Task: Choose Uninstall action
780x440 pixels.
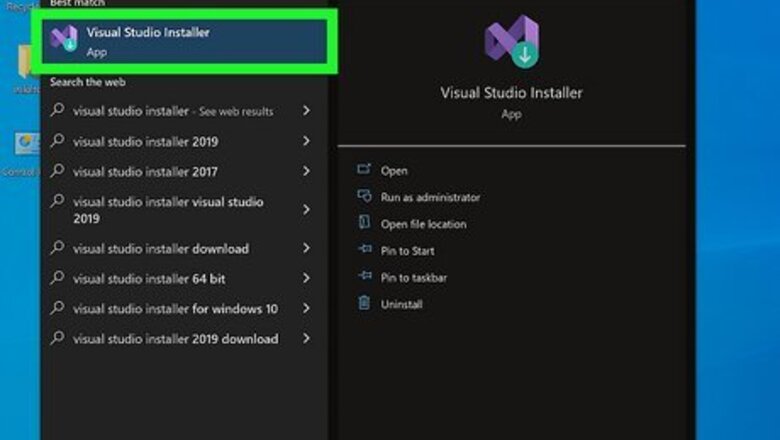Action: pos(401,304)
